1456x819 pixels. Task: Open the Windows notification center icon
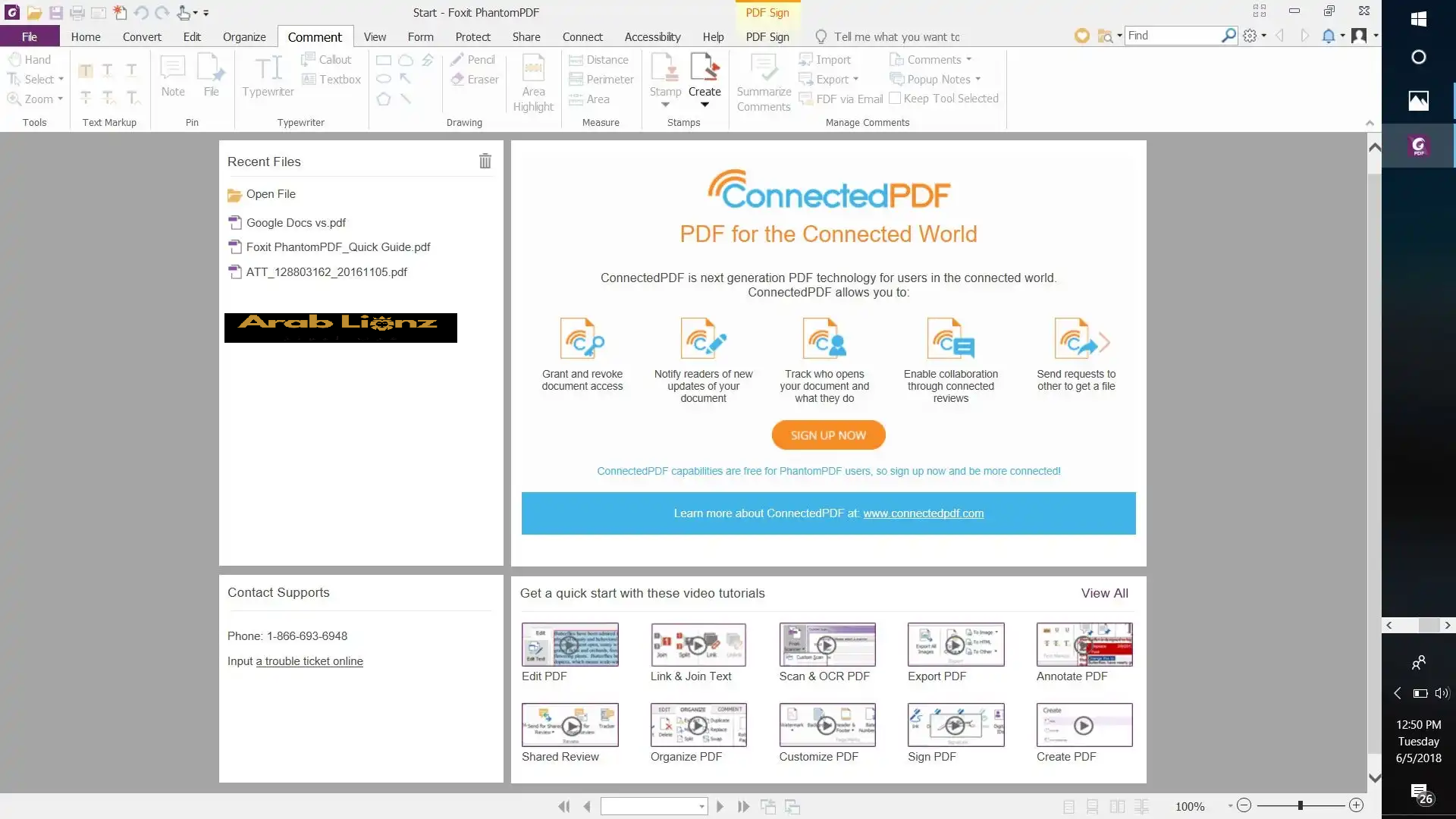1420,793
